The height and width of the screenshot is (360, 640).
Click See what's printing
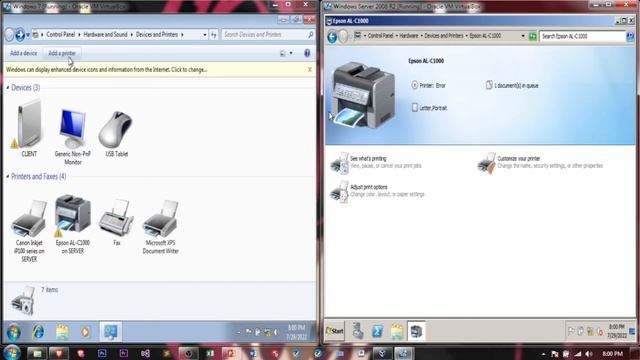coord(368,158)
